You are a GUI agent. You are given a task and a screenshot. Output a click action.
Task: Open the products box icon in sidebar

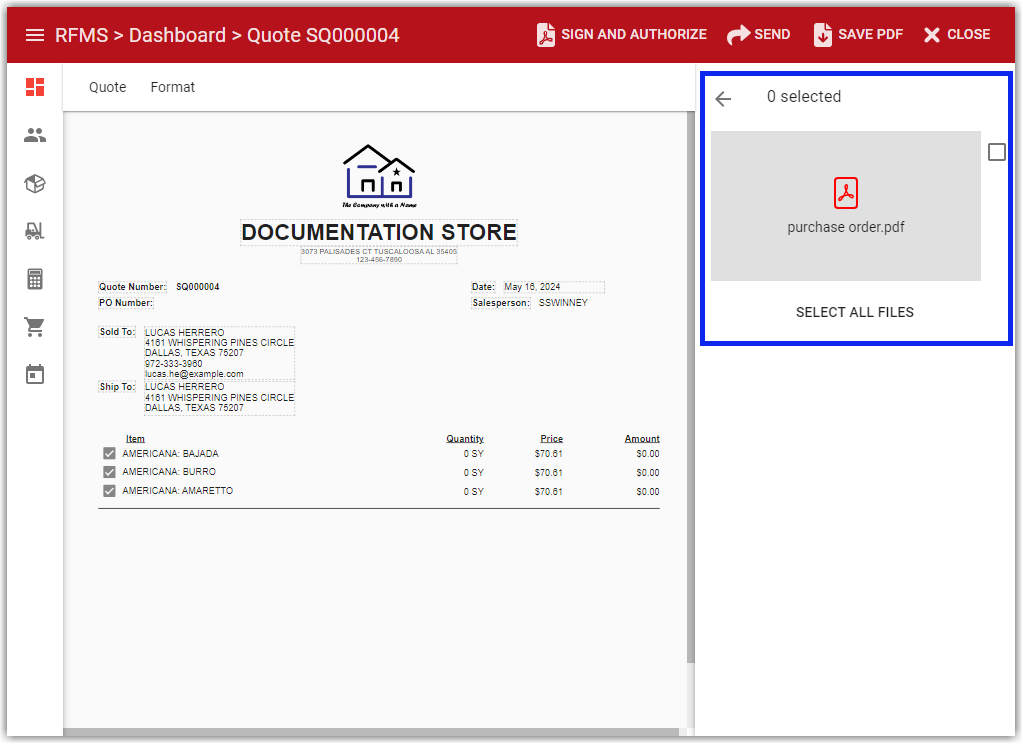35,183
